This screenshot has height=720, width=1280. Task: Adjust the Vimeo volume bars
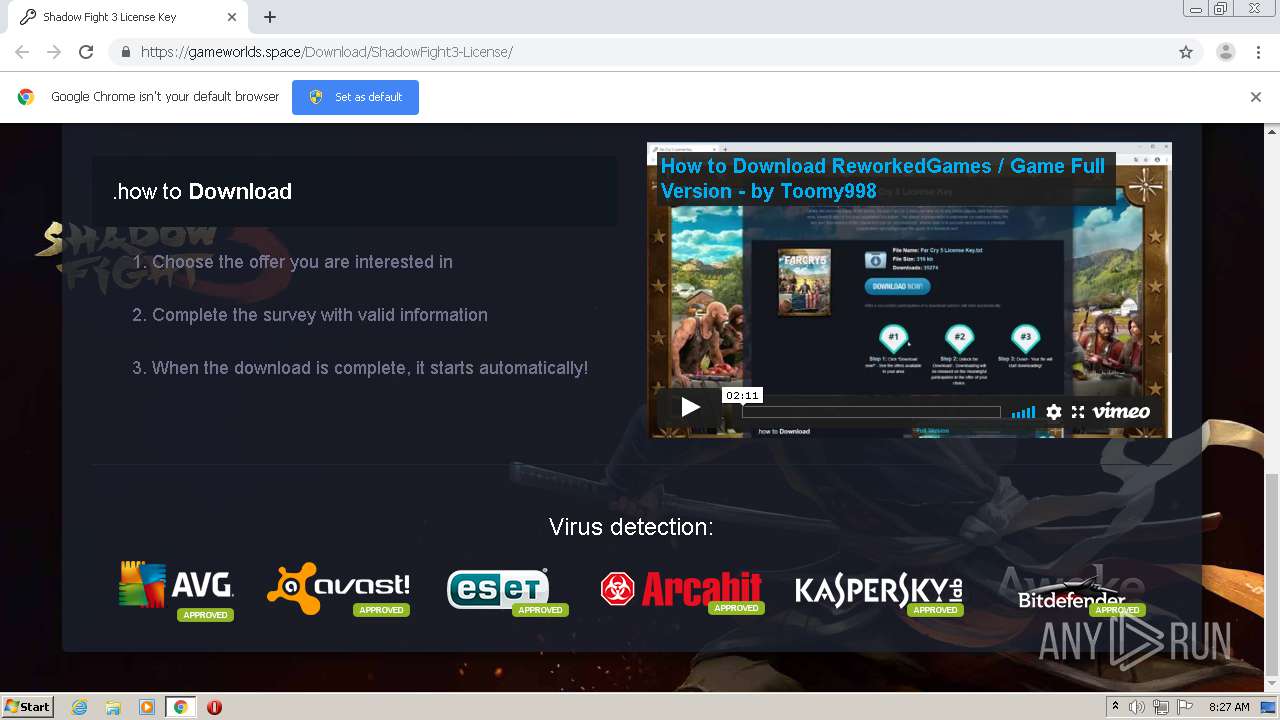[x=1023, y=412]
